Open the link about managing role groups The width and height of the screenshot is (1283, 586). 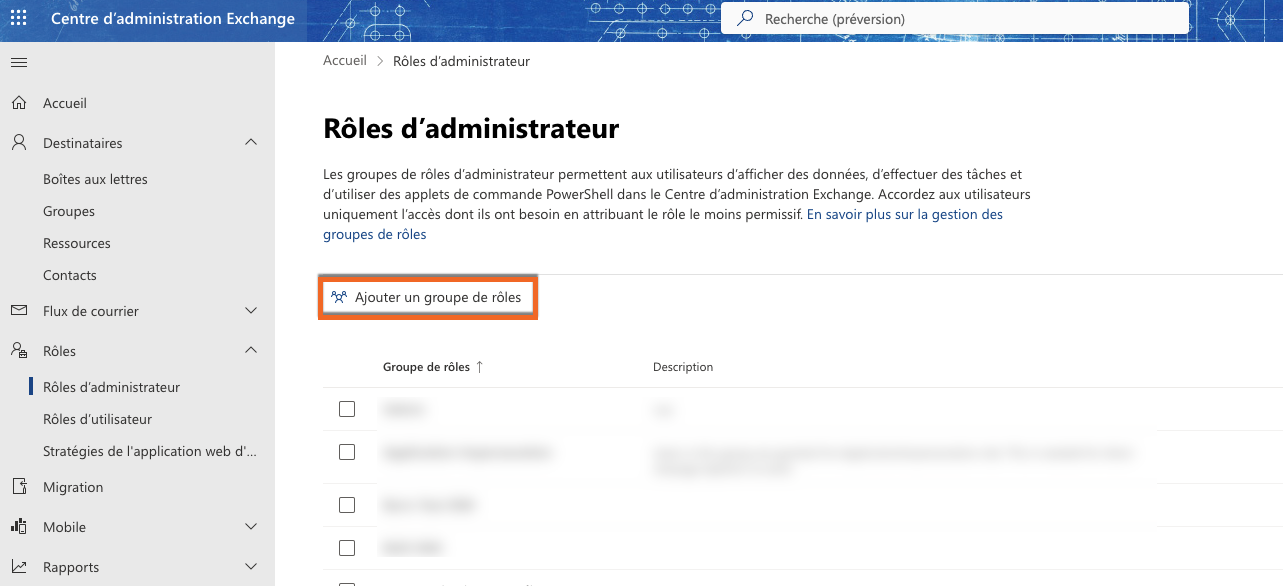tap(904, 213)
